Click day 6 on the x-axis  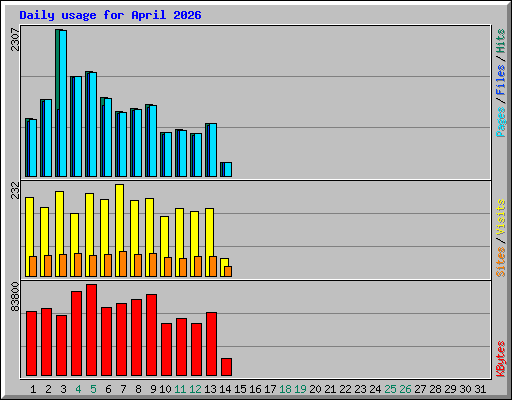click(108, 389)
